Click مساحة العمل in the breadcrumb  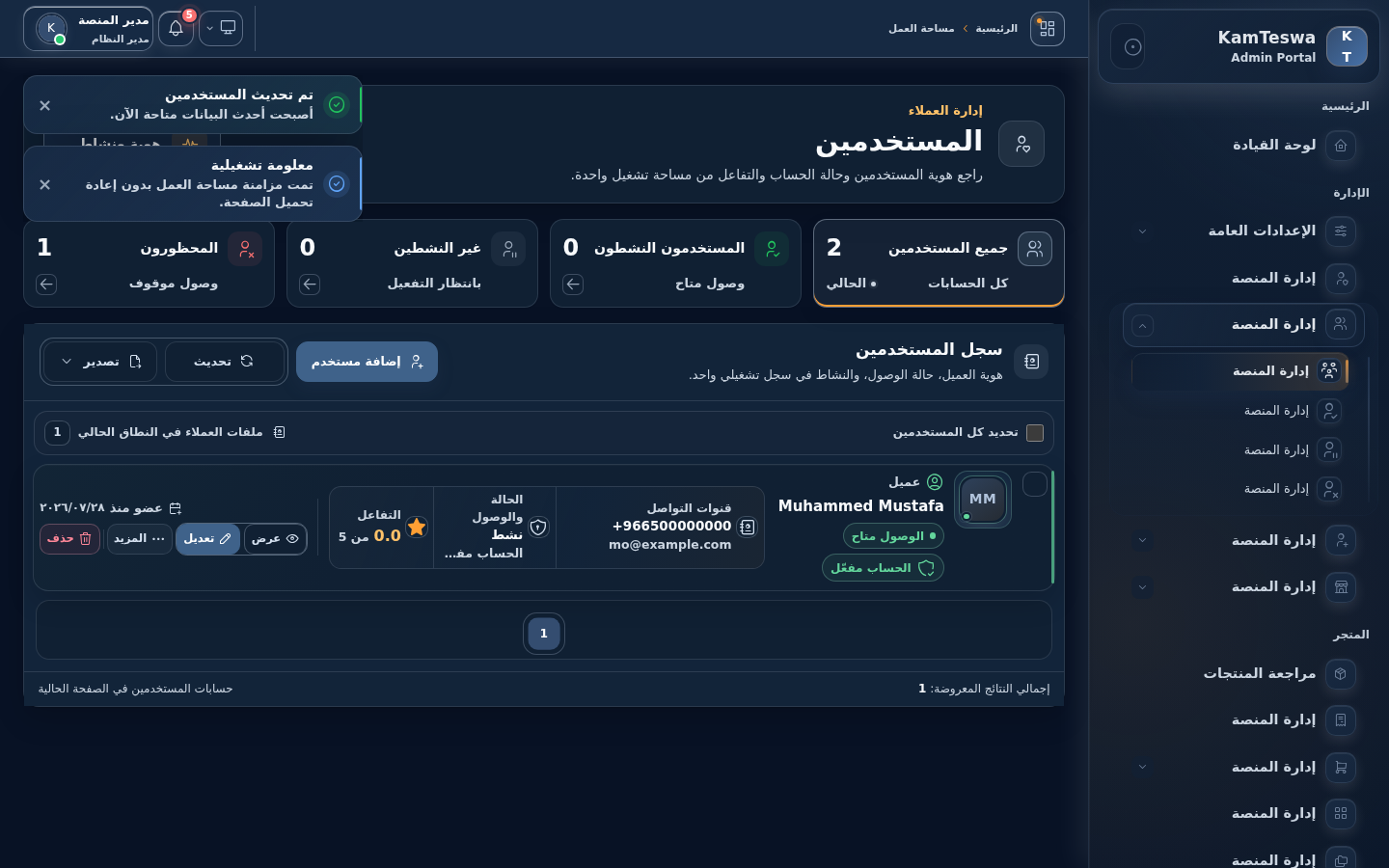[x=921, y=29]
